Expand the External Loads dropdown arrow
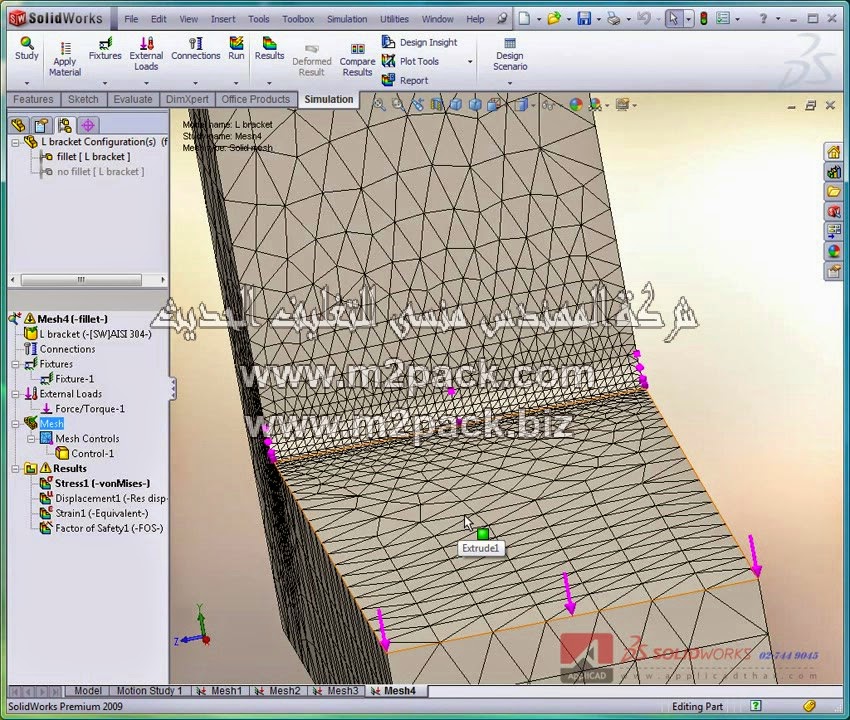Image resolution: width=850 pixels, height=720 pixels. [x=146, y=83]
